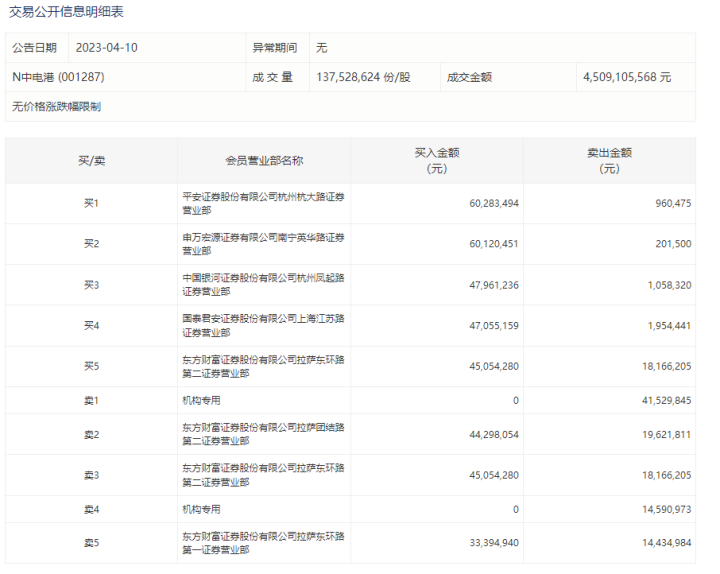Click the 卖出金额 column header
The height and width of the screenshot is (574, 720).
(x=609, y=160)
